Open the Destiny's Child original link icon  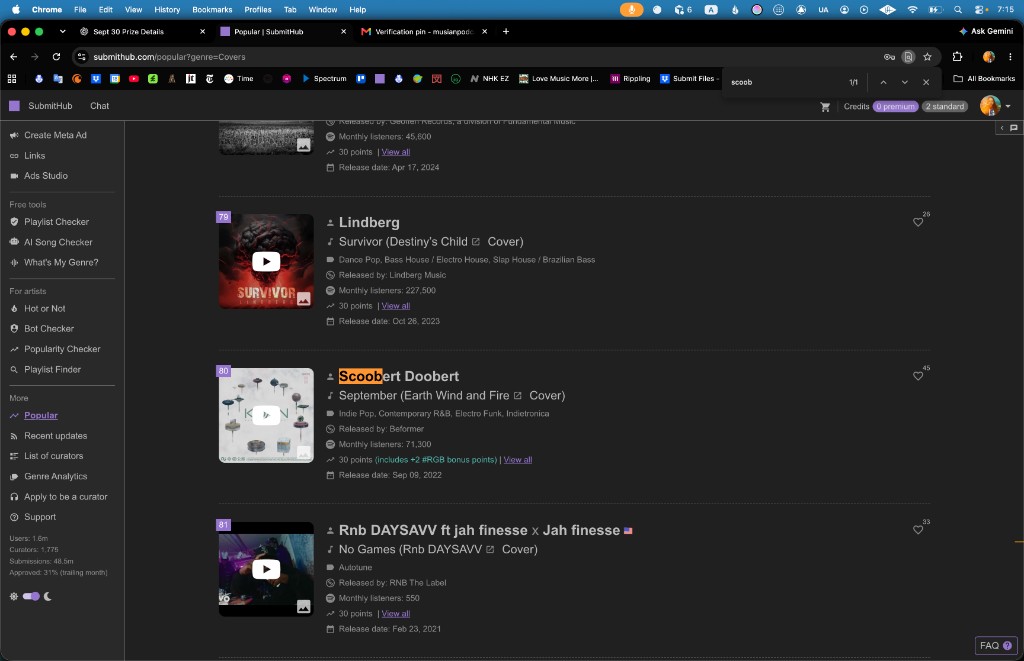(x=475, y=242)
